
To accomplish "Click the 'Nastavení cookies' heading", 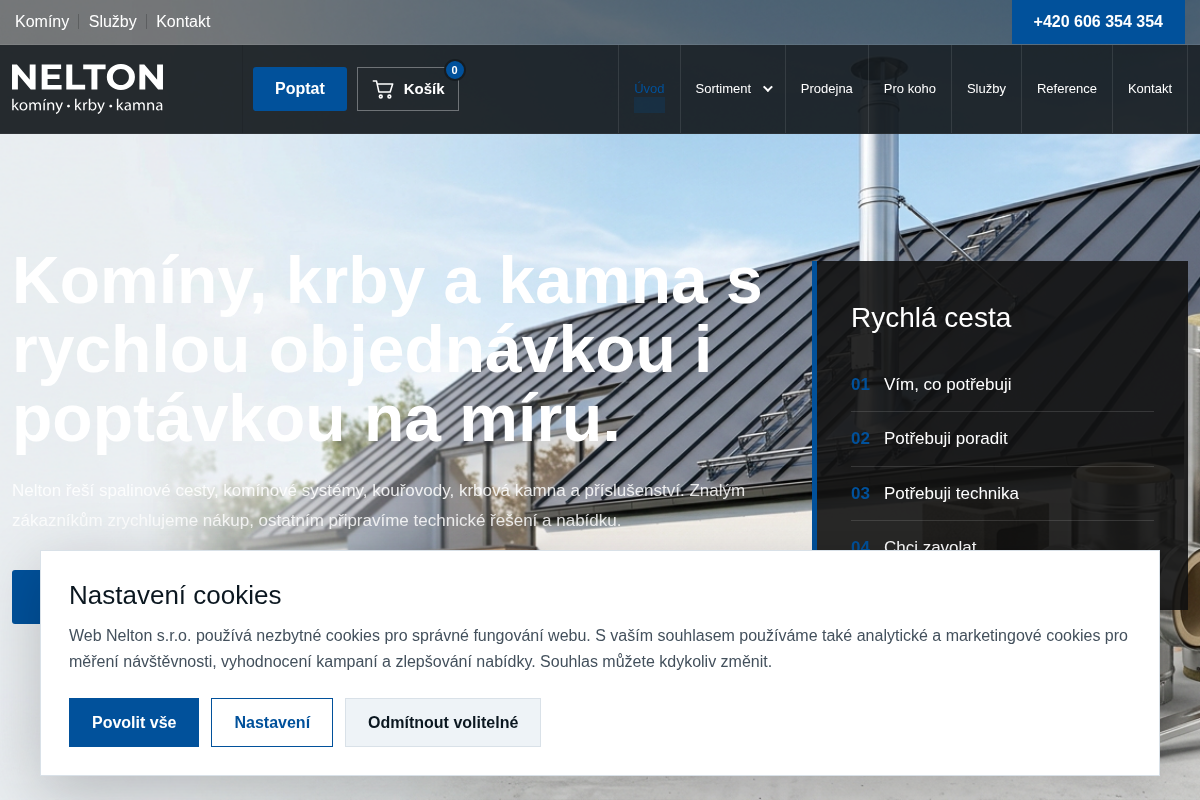I will click(x=175, y=595).
